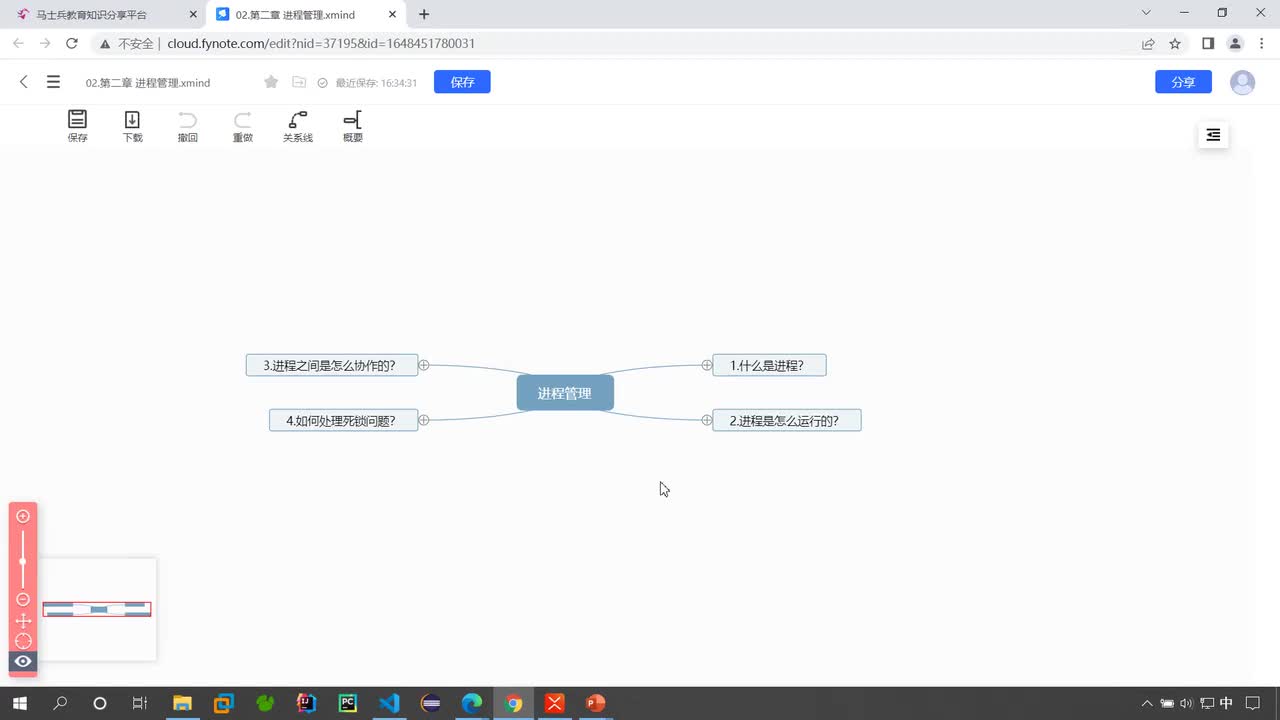Open the outline panel icon at right
Viewport: 1280px width, 720px height.
point(1213,135)
